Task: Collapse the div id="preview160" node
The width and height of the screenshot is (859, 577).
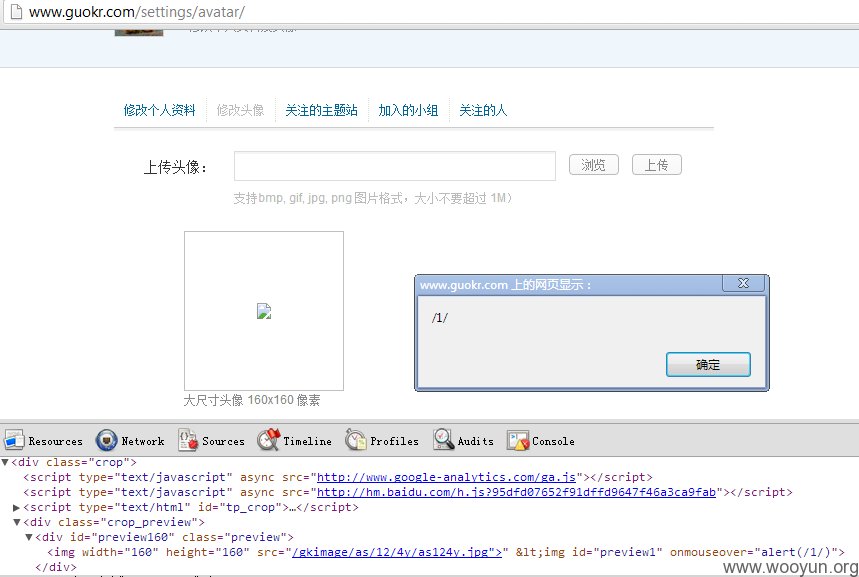Action: 29,537
